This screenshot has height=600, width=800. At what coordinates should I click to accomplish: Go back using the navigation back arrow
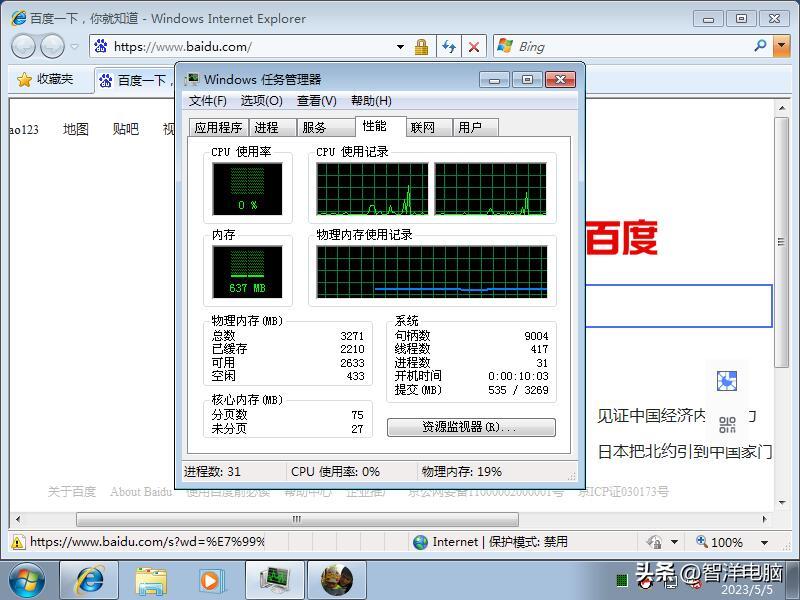pos(22,46)
